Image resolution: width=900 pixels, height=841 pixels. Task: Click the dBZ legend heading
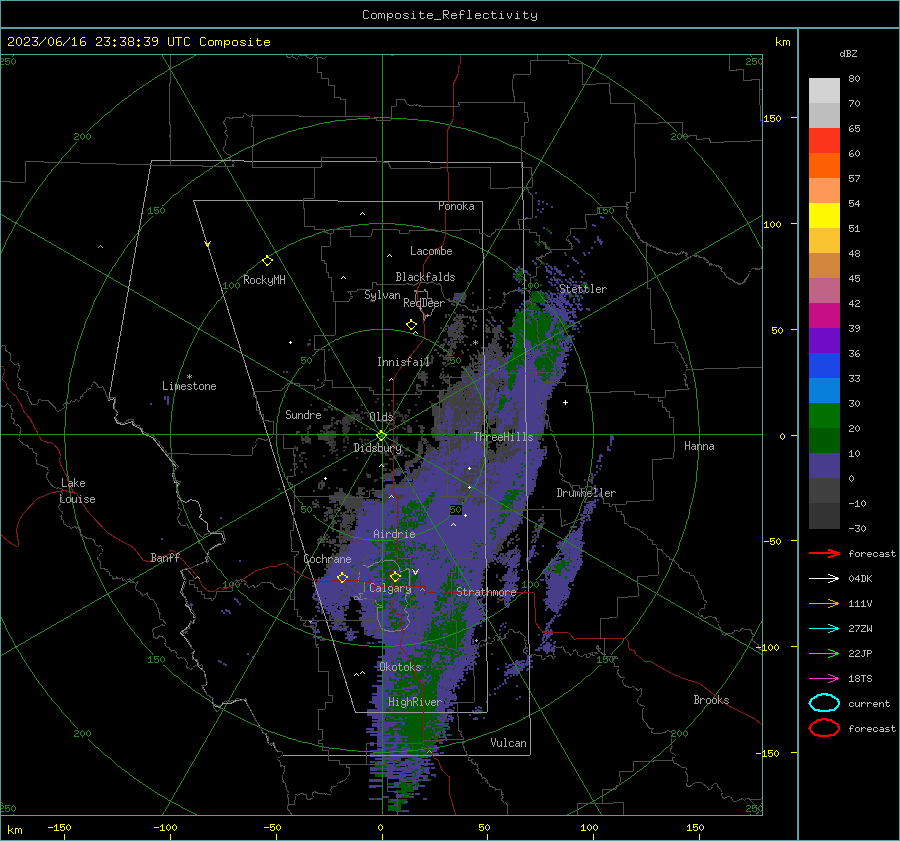coord(848,53)
